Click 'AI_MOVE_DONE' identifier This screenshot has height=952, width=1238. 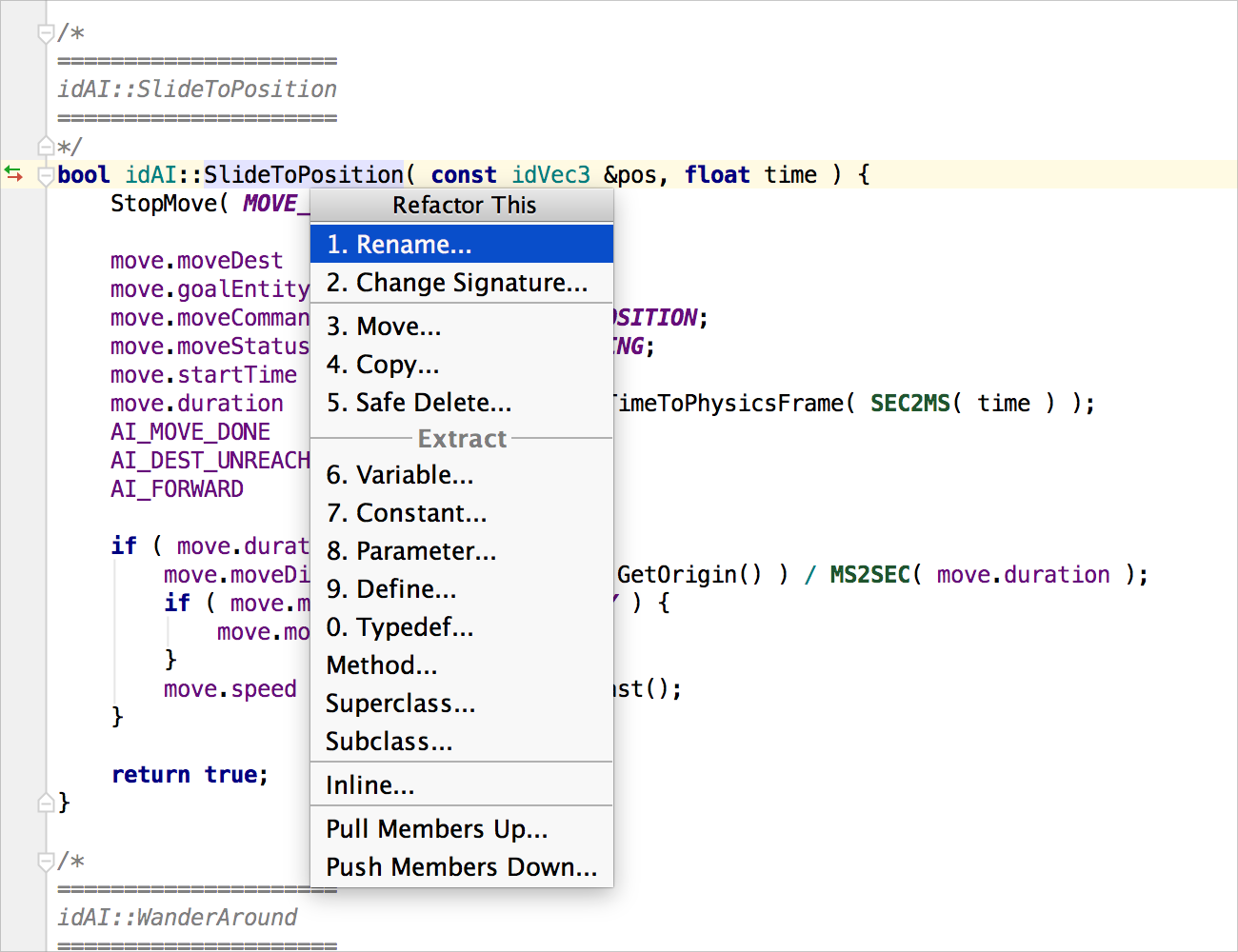190,432
